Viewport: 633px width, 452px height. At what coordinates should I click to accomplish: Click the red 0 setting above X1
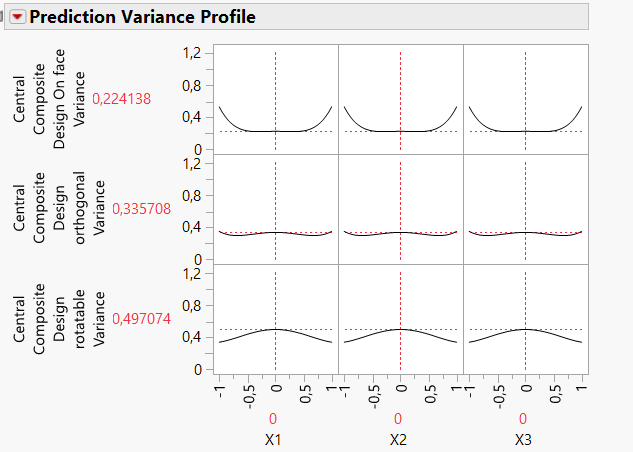[273, 419]
